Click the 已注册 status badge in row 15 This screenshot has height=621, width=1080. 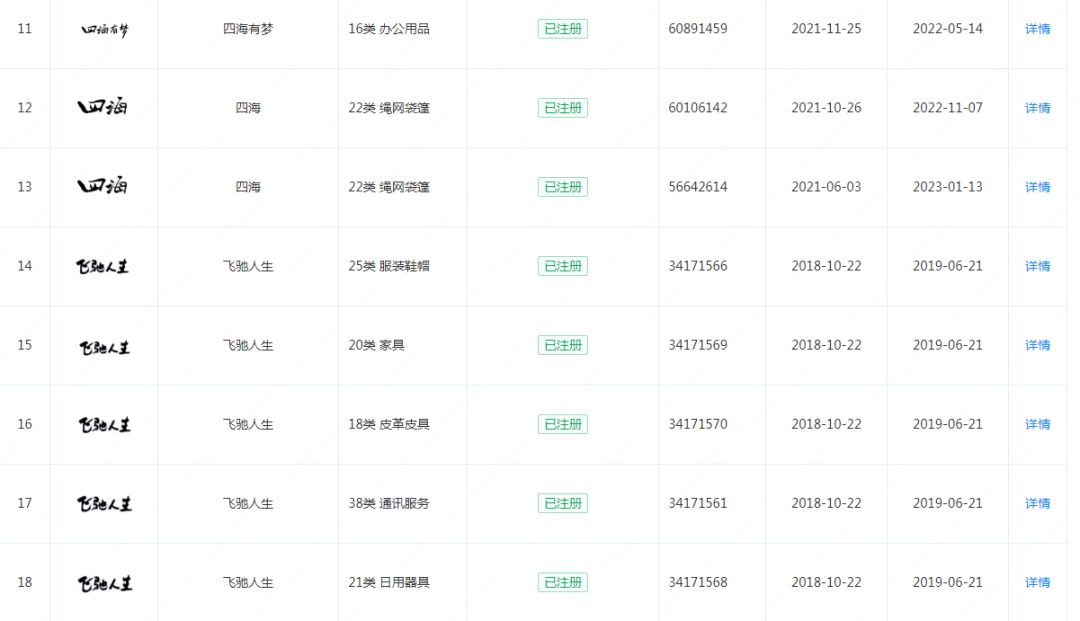[563, 345]
